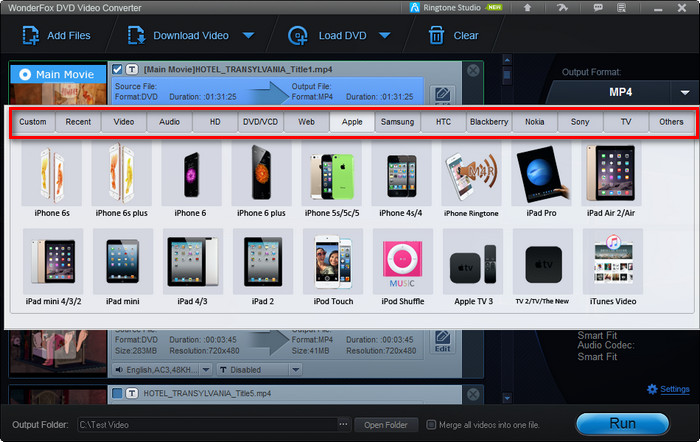700x442 pixels.
Task: Select the iPhone 4s/4 profile
Action: pyautogui.click(x=401, y=179)
